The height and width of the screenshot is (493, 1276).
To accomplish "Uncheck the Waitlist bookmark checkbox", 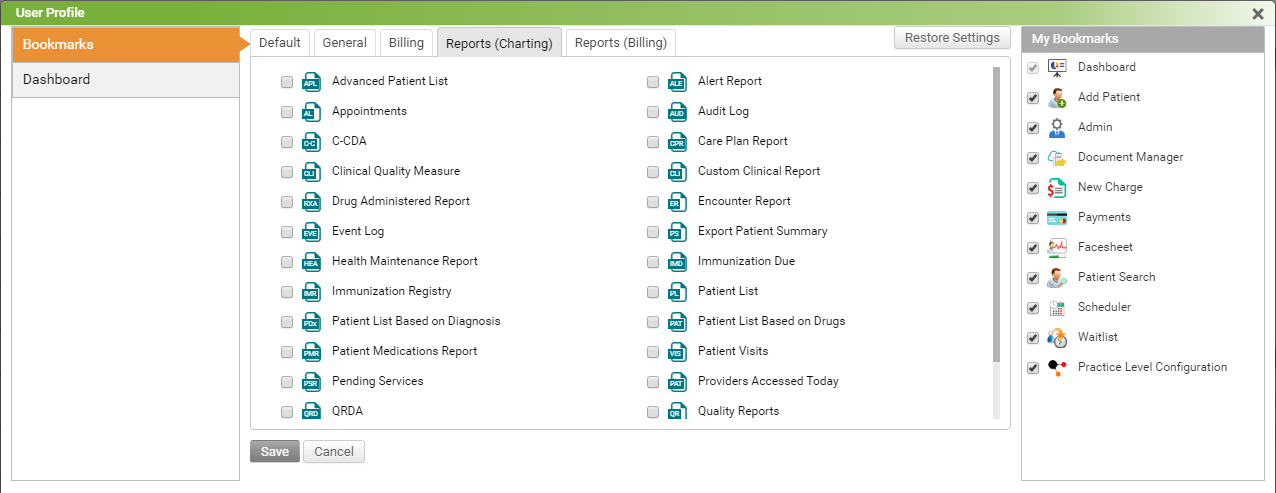I will pos(1033,338).
